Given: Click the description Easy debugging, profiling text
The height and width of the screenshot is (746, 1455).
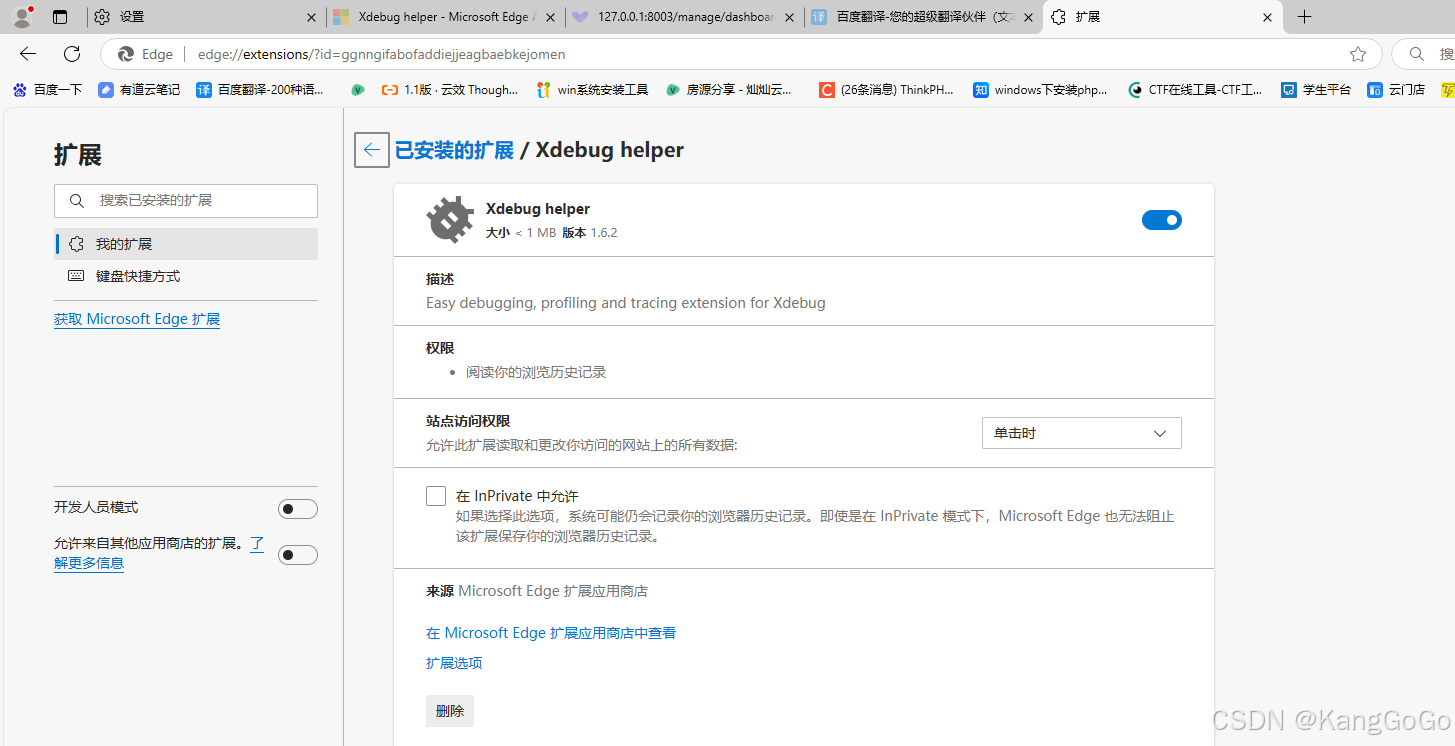Looking at the screenshot, I should pyautogui.click(x=626, y=303).
